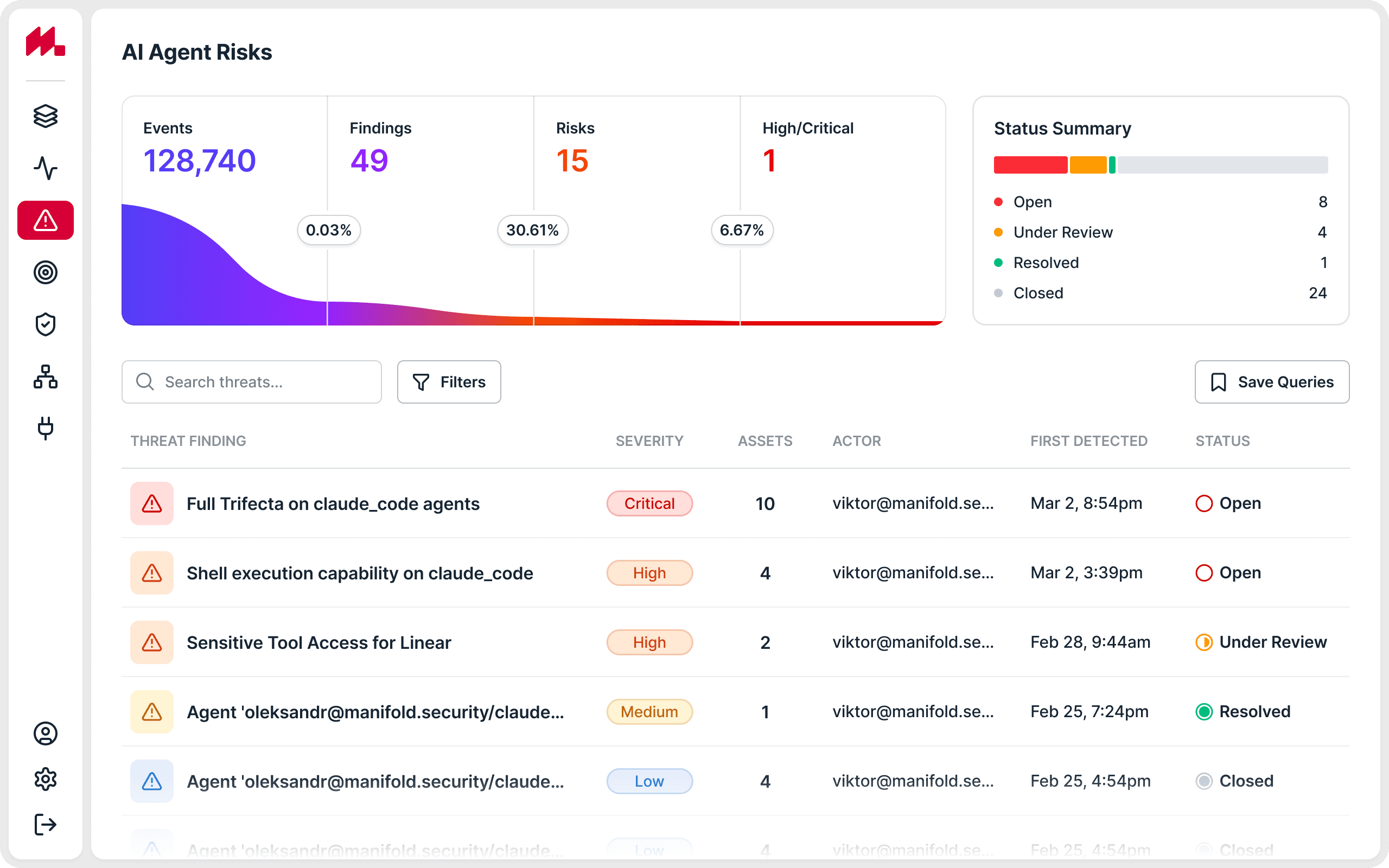1389x868 pixels.
Task: Click the Resolved status indicator on Medium row
Action: click(1203, 712)
